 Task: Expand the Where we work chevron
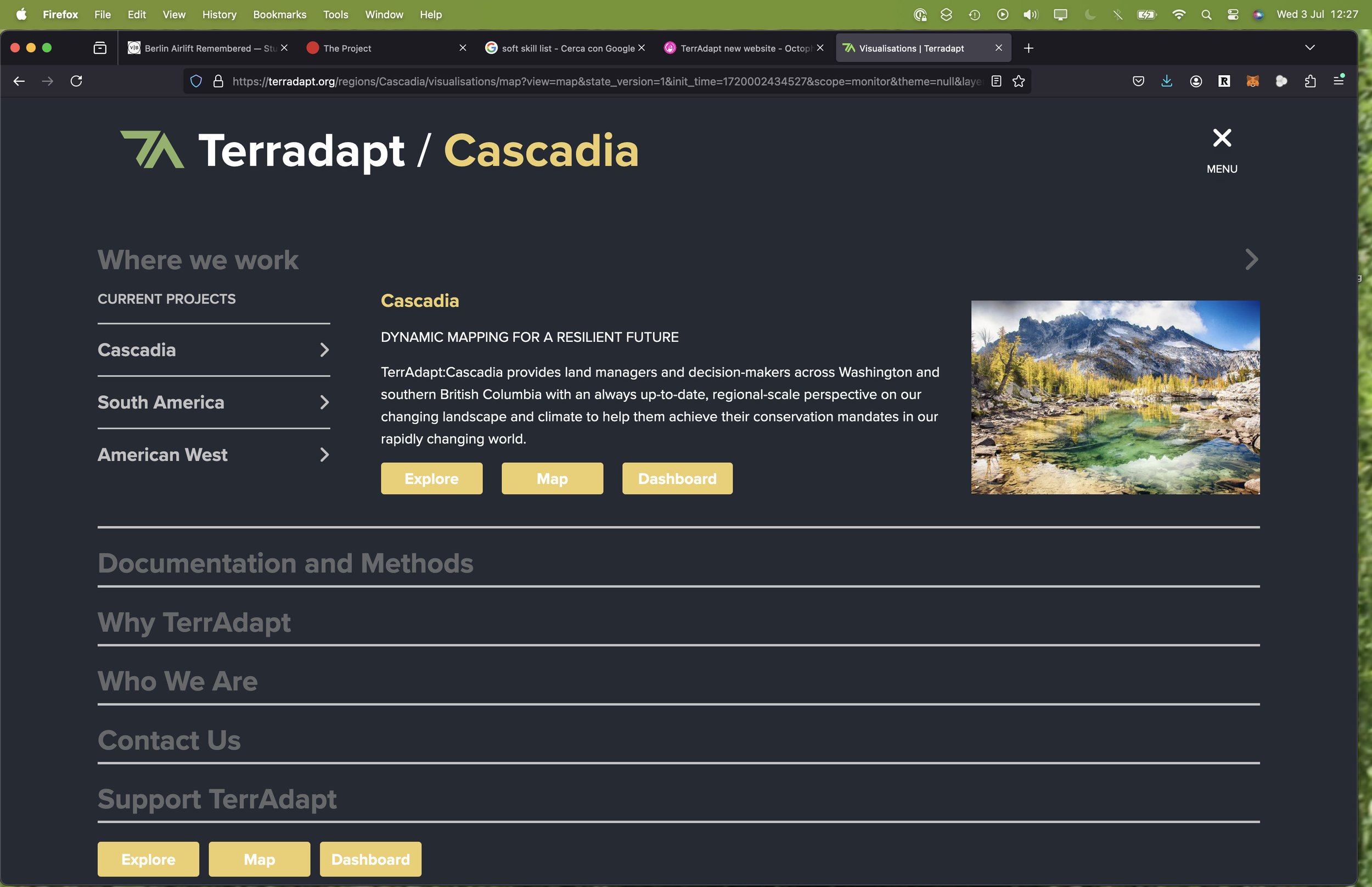tap(1251, 260)
